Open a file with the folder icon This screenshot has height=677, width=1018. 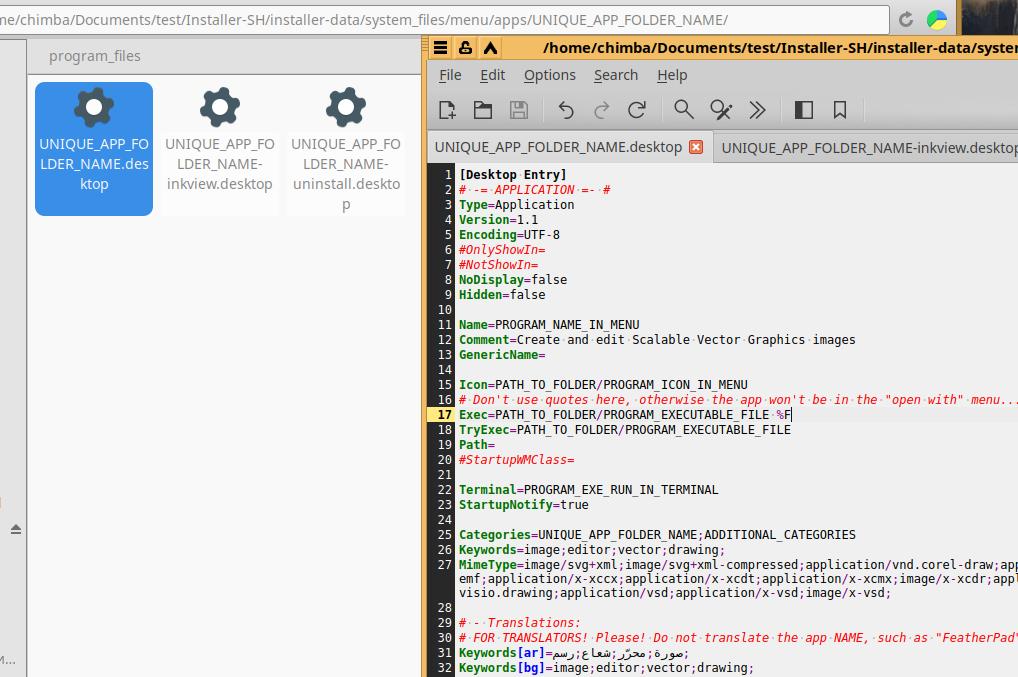pyautogui.click(x=483, y=110)
